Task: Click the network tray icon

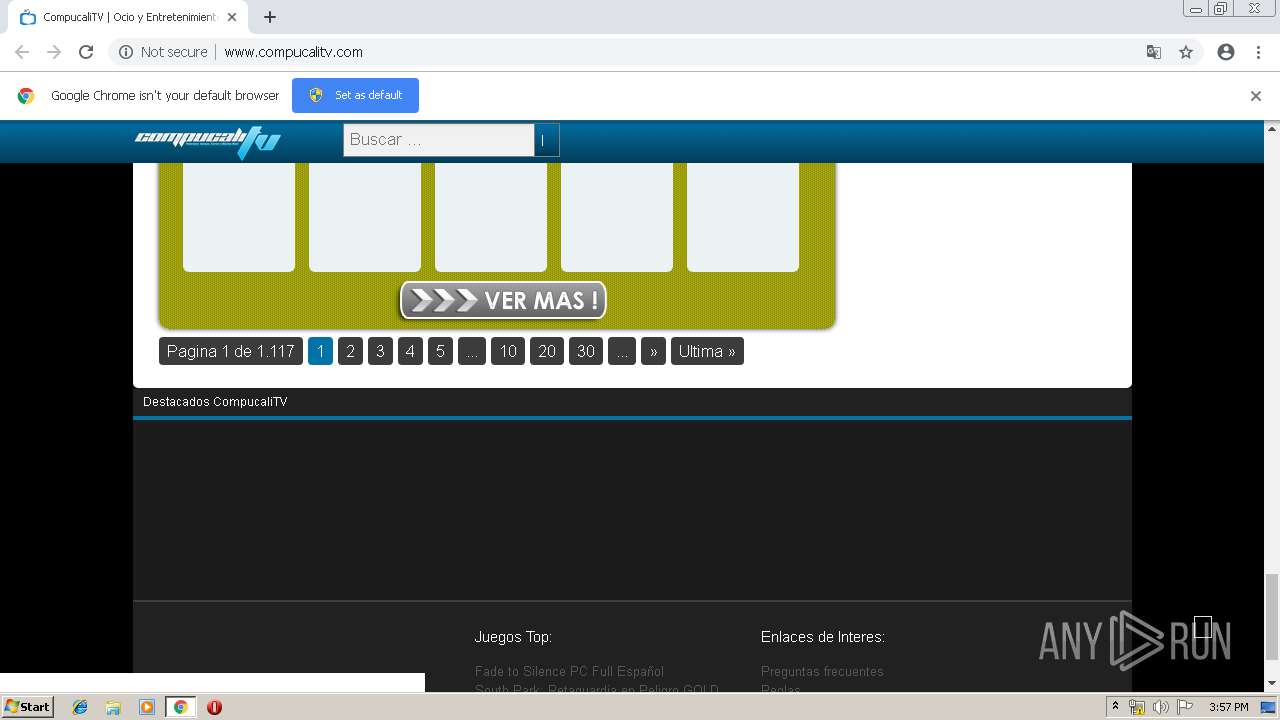Action: pos(1137,707)
